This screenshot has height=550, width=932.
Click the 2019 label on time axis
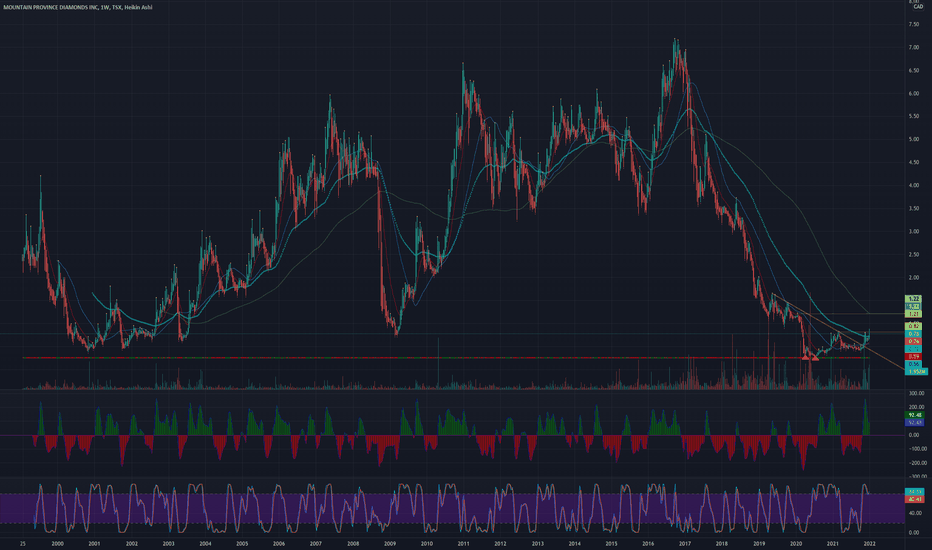[x=759, y=543]
